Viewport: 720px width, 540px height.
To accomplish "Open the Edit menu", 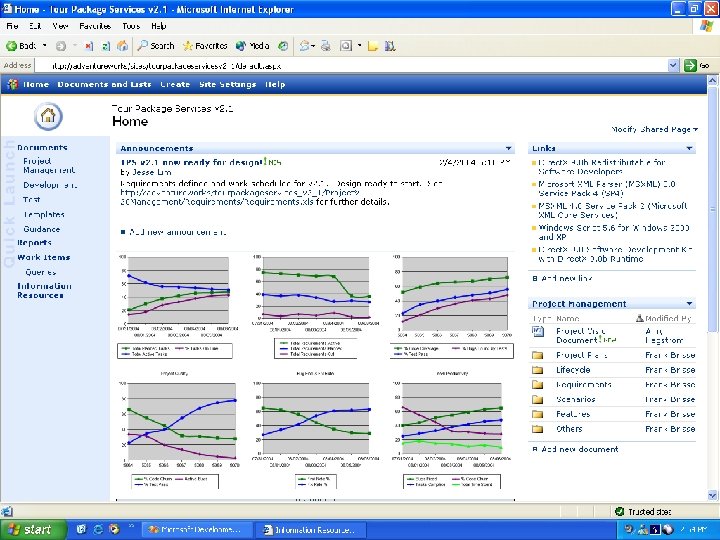I will pos(35,26).
